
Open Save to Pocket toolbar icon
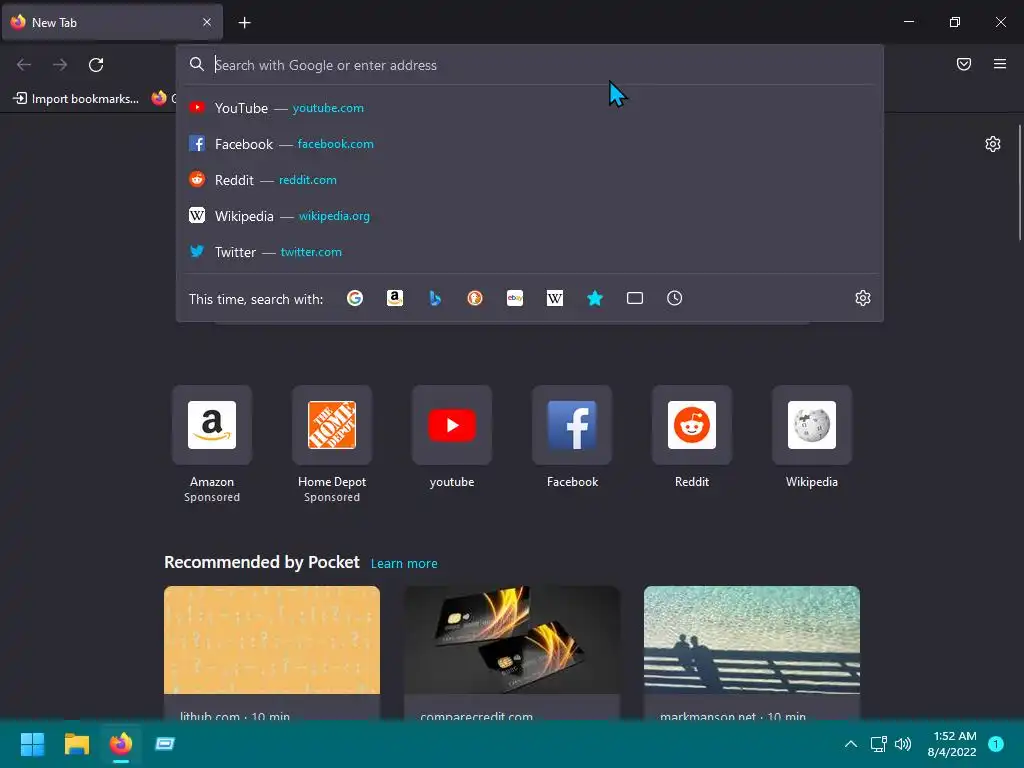(963, 64)
